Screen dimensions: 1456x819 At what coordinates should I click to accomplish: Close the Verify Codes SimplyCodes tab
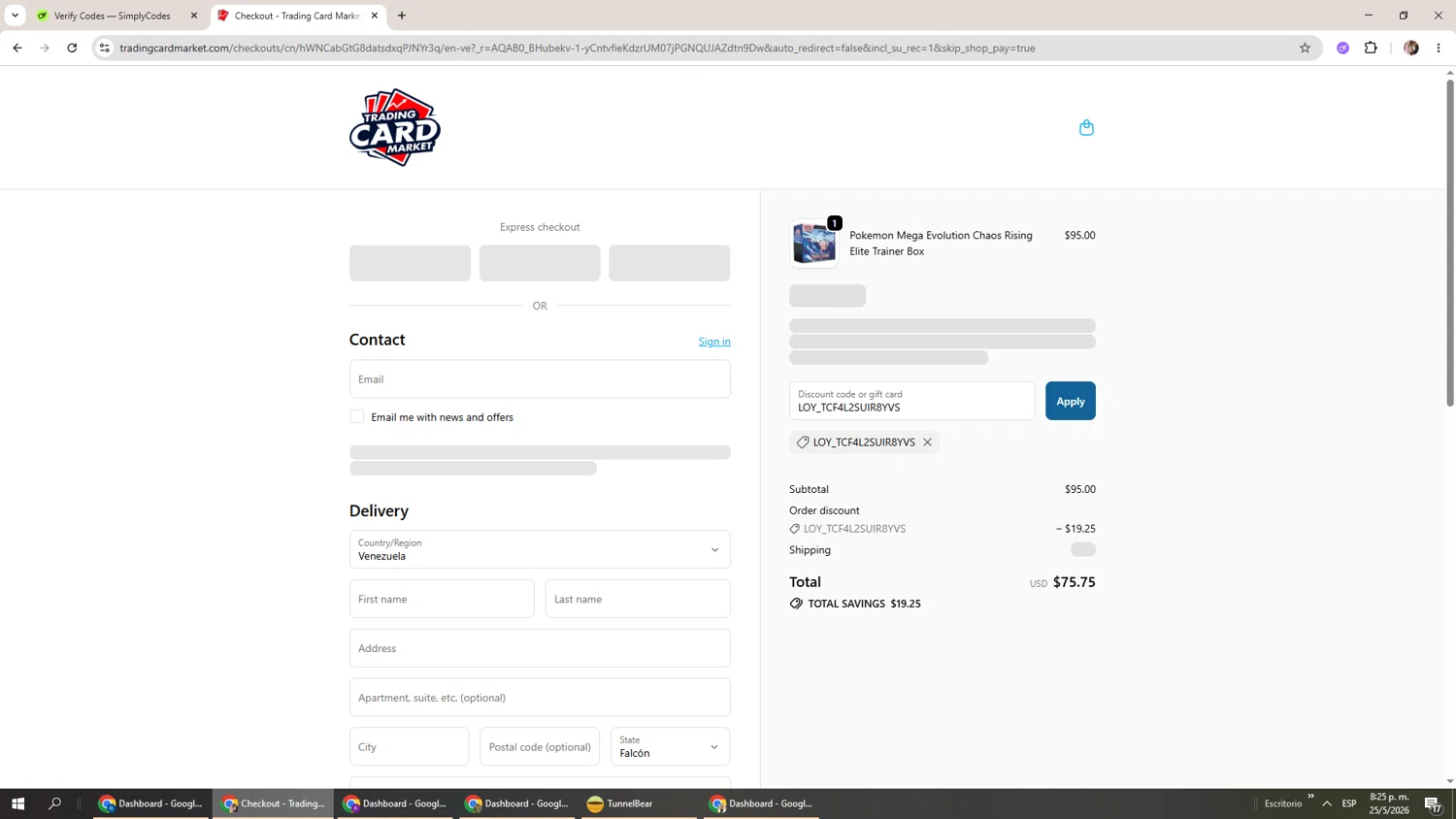pos(194,16)
